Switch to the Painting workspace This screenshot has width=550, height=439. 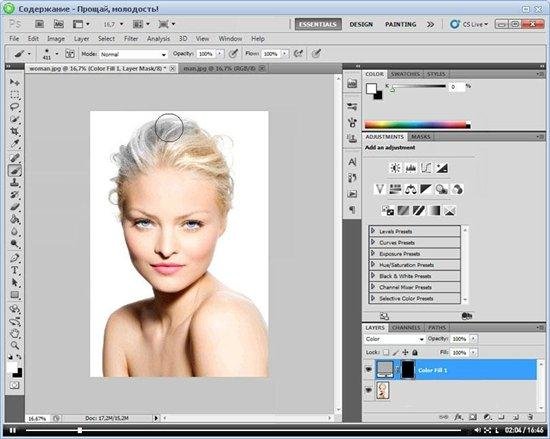401,24
